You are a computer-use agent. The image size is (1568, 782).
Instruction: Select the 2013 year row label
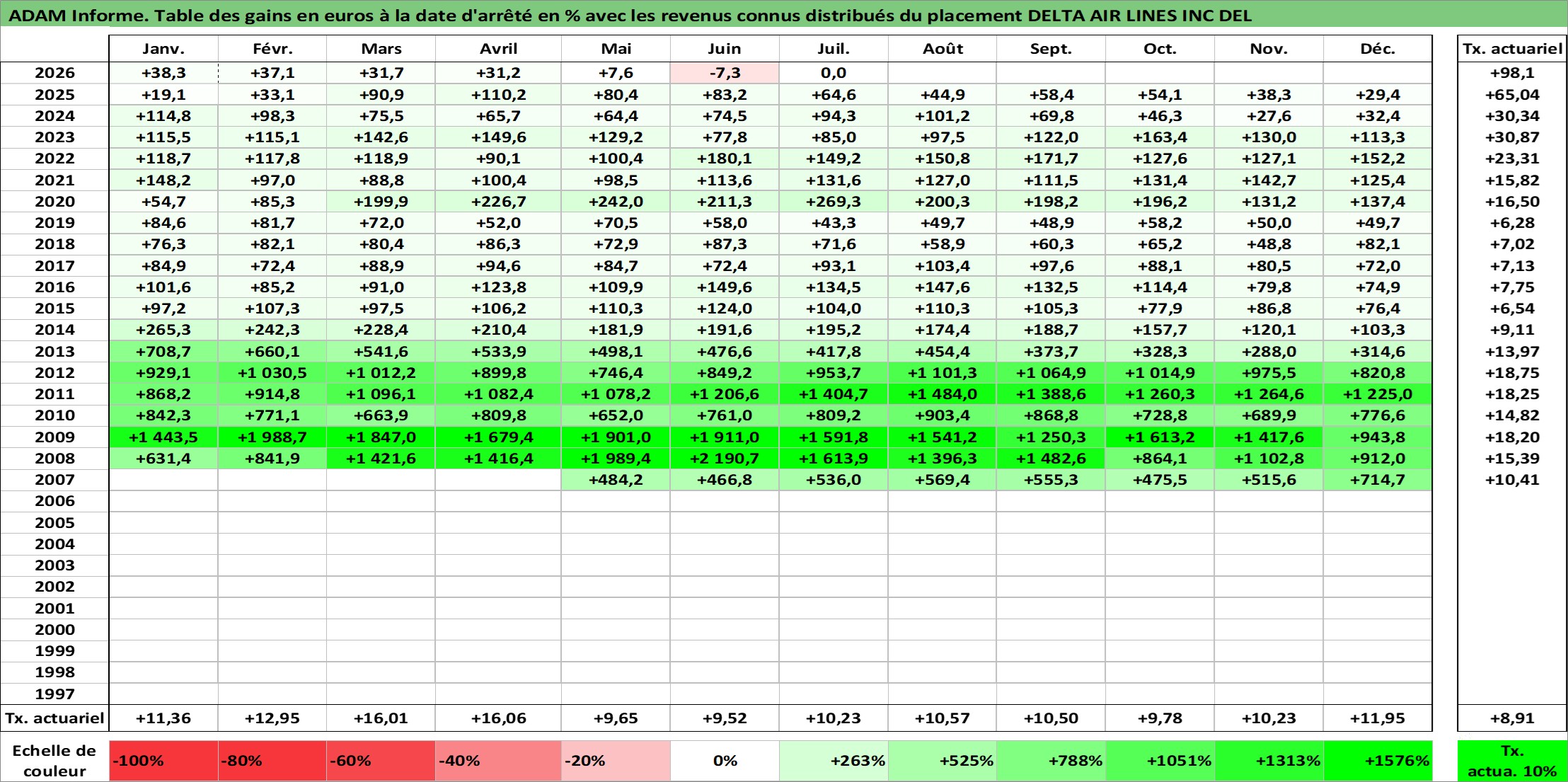tap(54, 352)
